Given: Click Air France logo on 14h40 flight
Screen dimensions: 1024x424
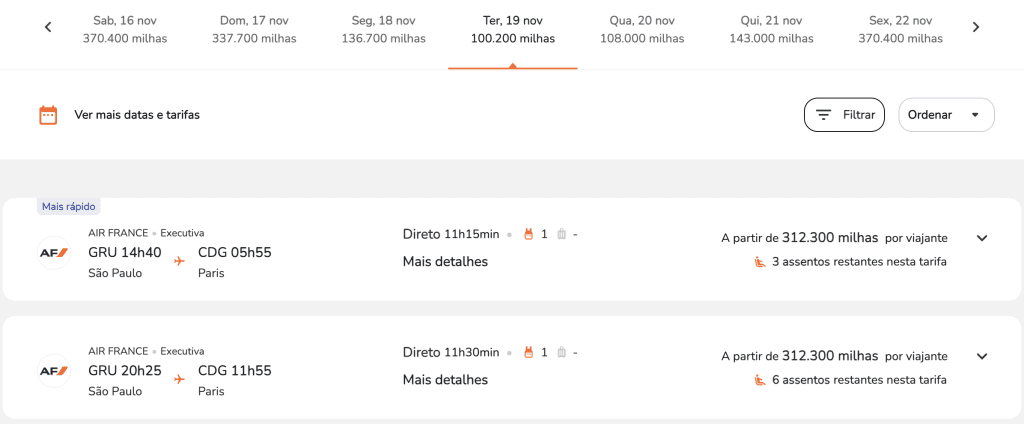Looking at the screenshot, I should click(x=53, y=252).
